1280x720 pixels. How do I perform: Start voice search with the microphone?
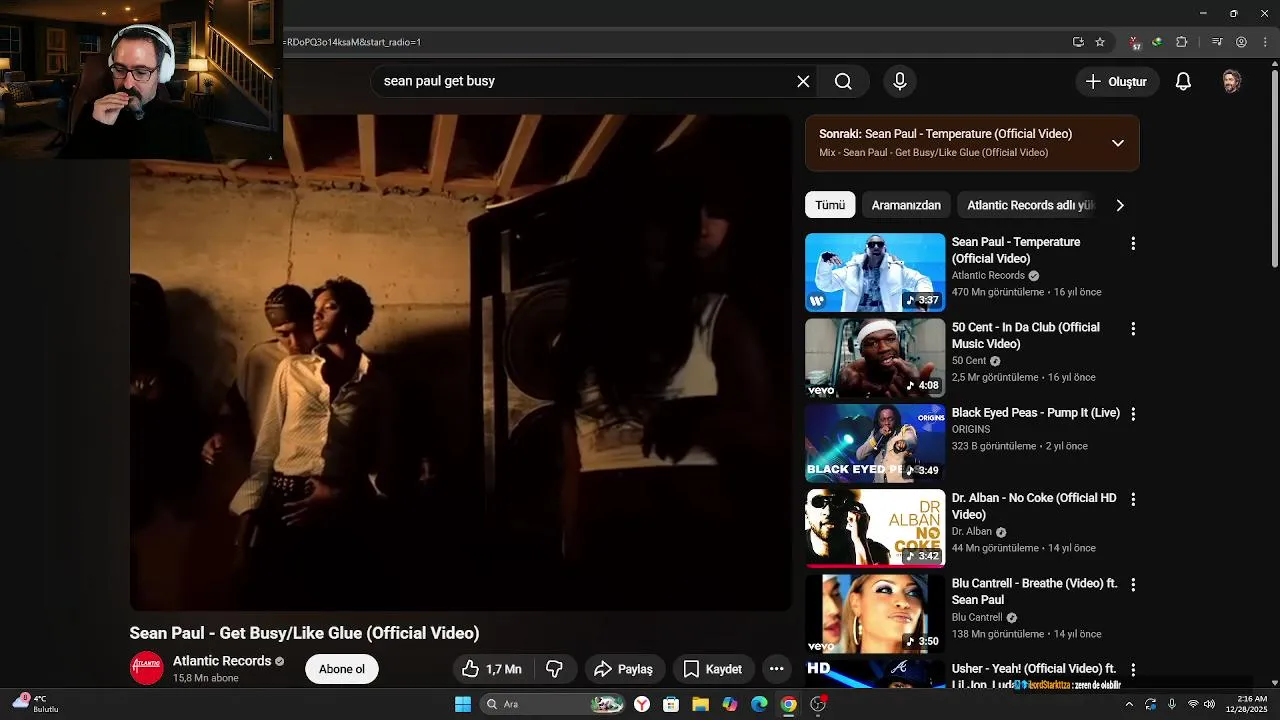899,82
